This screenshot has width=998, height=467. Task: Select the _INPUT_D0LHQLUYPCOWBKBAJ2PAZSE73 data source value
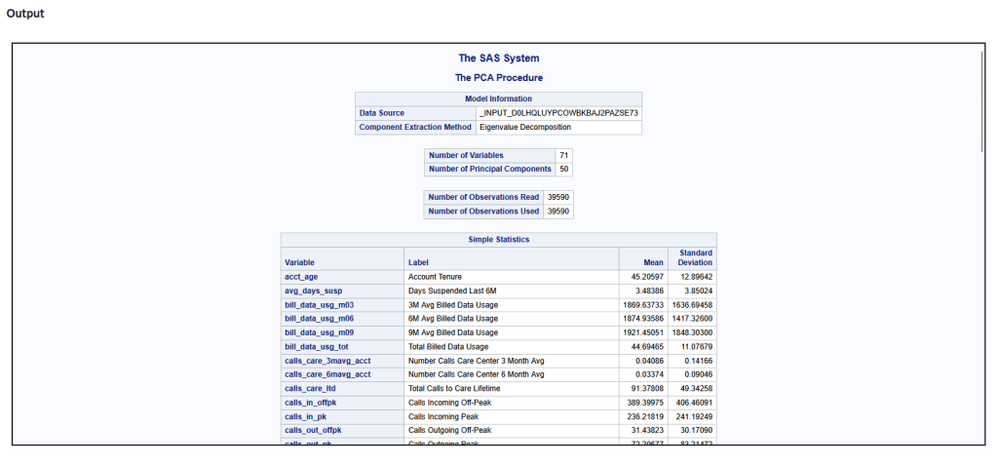pos(559,113)
